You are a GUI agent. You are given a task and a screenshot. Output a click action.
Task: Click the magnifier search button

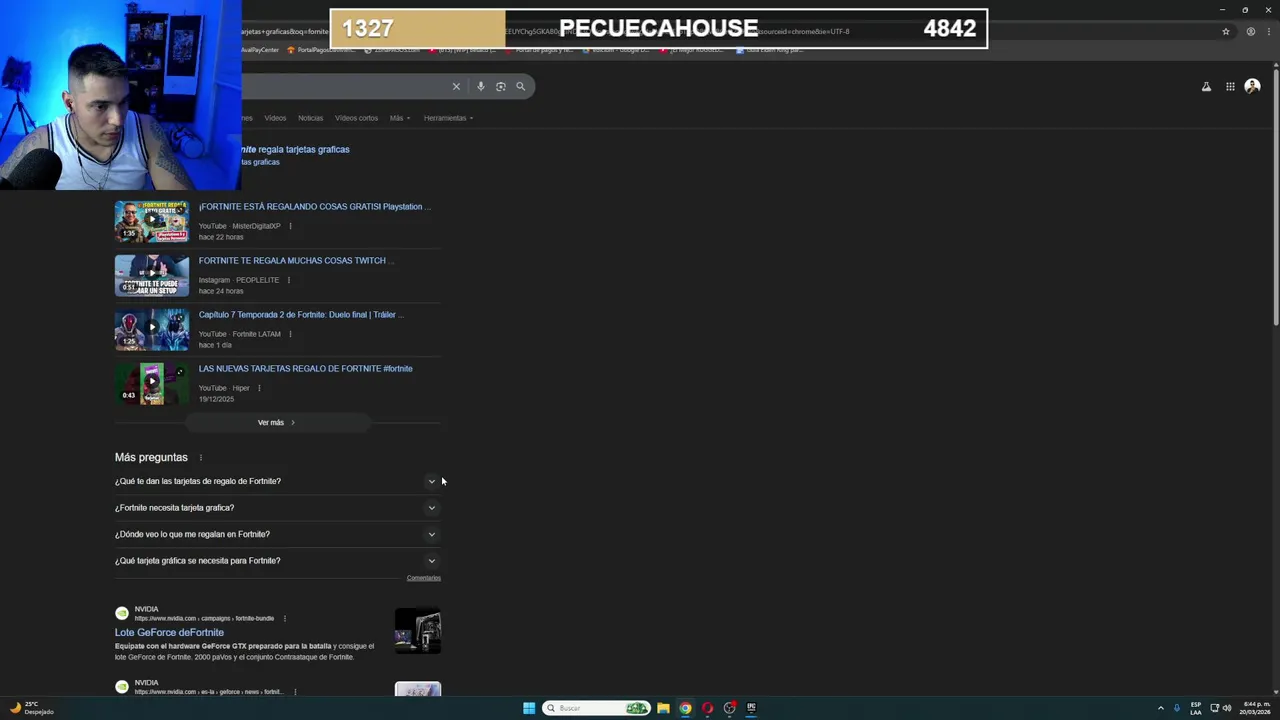[x=520, y=87]
